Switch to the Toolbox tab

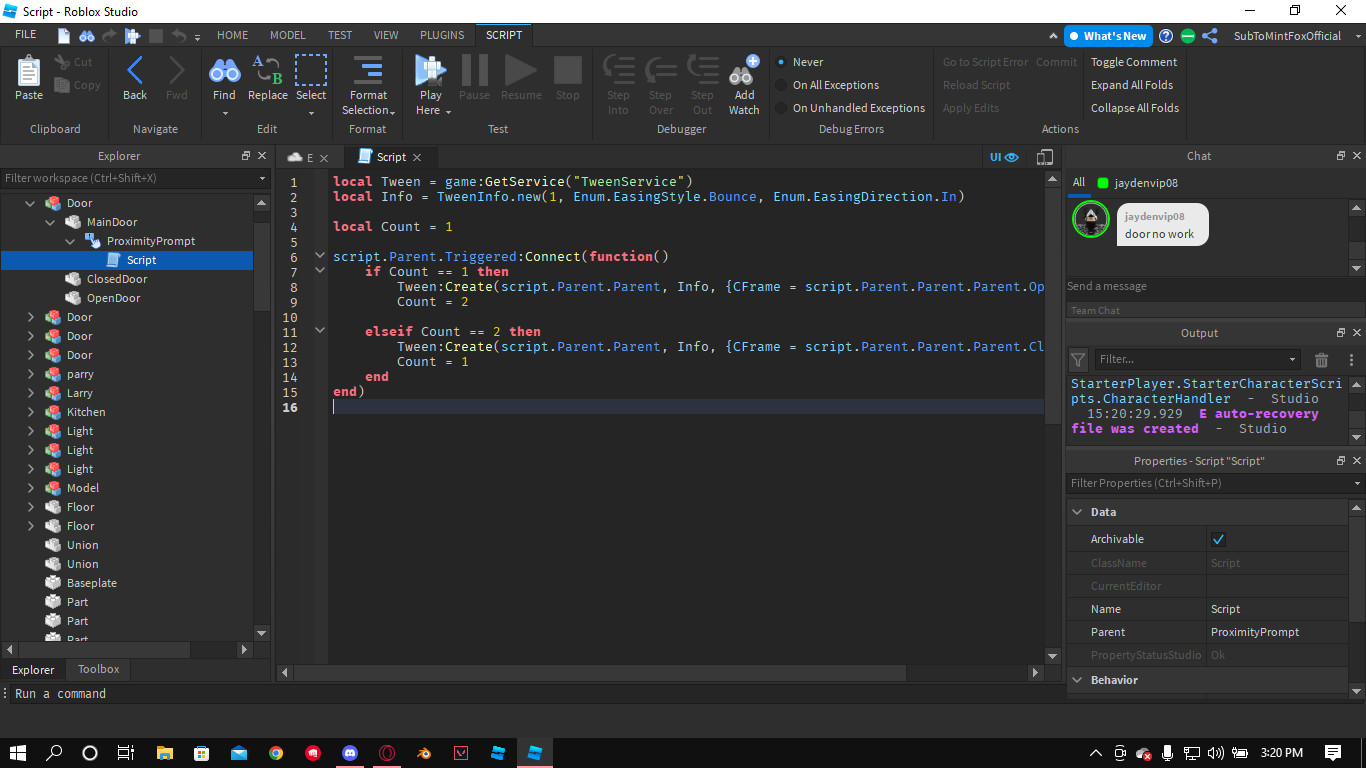(x=98, y=669)
